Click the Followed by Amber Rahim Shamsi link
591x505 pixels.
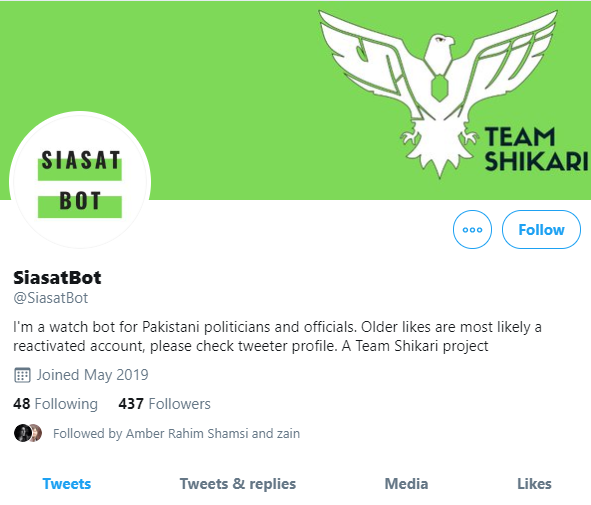176,433
